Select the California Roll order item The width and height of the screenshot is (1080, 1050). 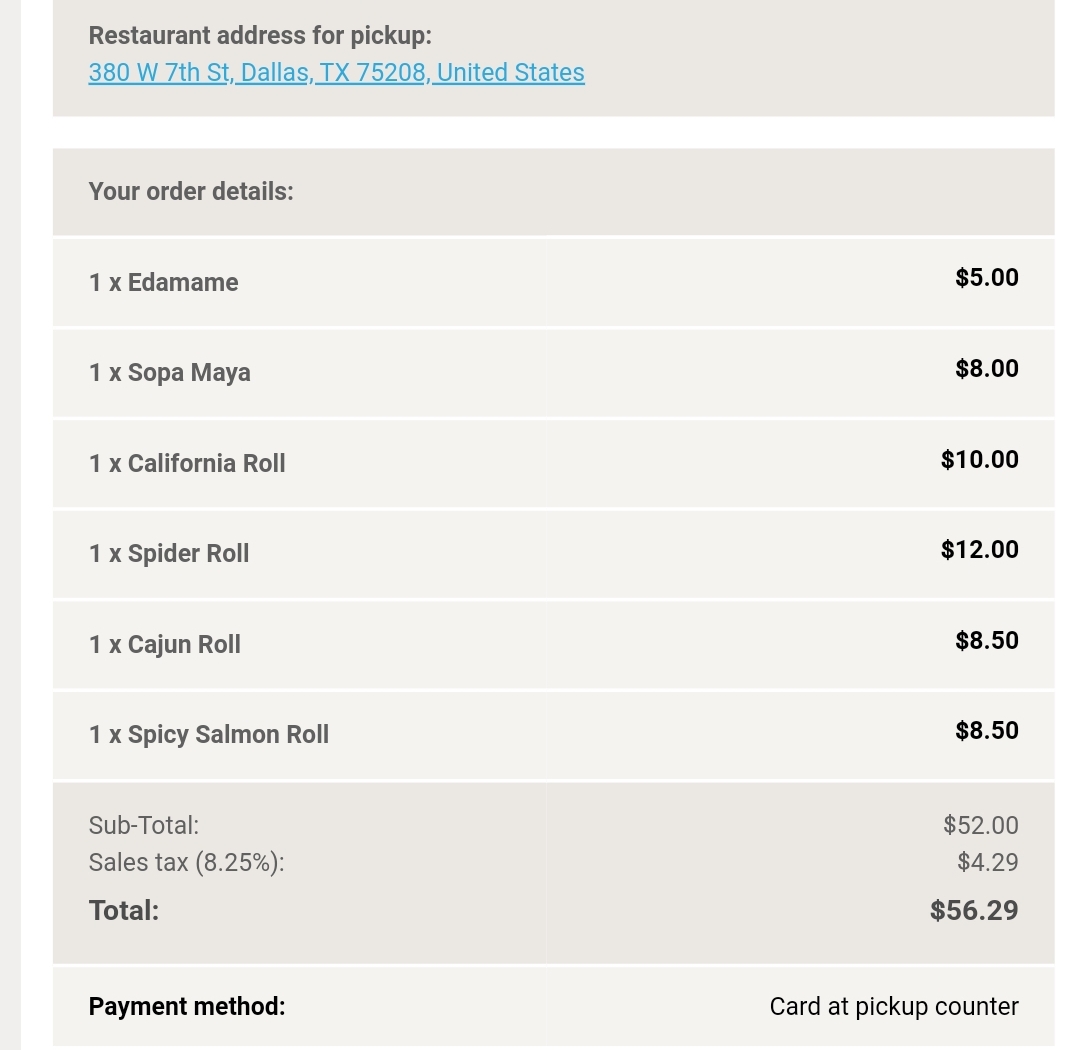click(x=187, y=463)
